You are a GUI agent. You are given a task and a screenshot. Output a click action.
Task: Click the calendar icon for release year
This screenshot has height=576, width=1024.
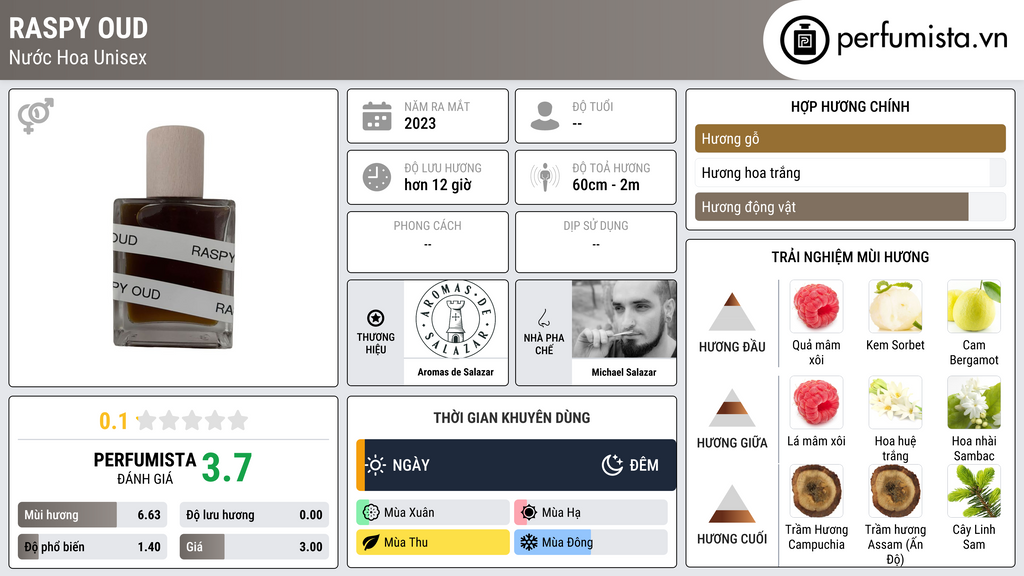pos(377,116)
